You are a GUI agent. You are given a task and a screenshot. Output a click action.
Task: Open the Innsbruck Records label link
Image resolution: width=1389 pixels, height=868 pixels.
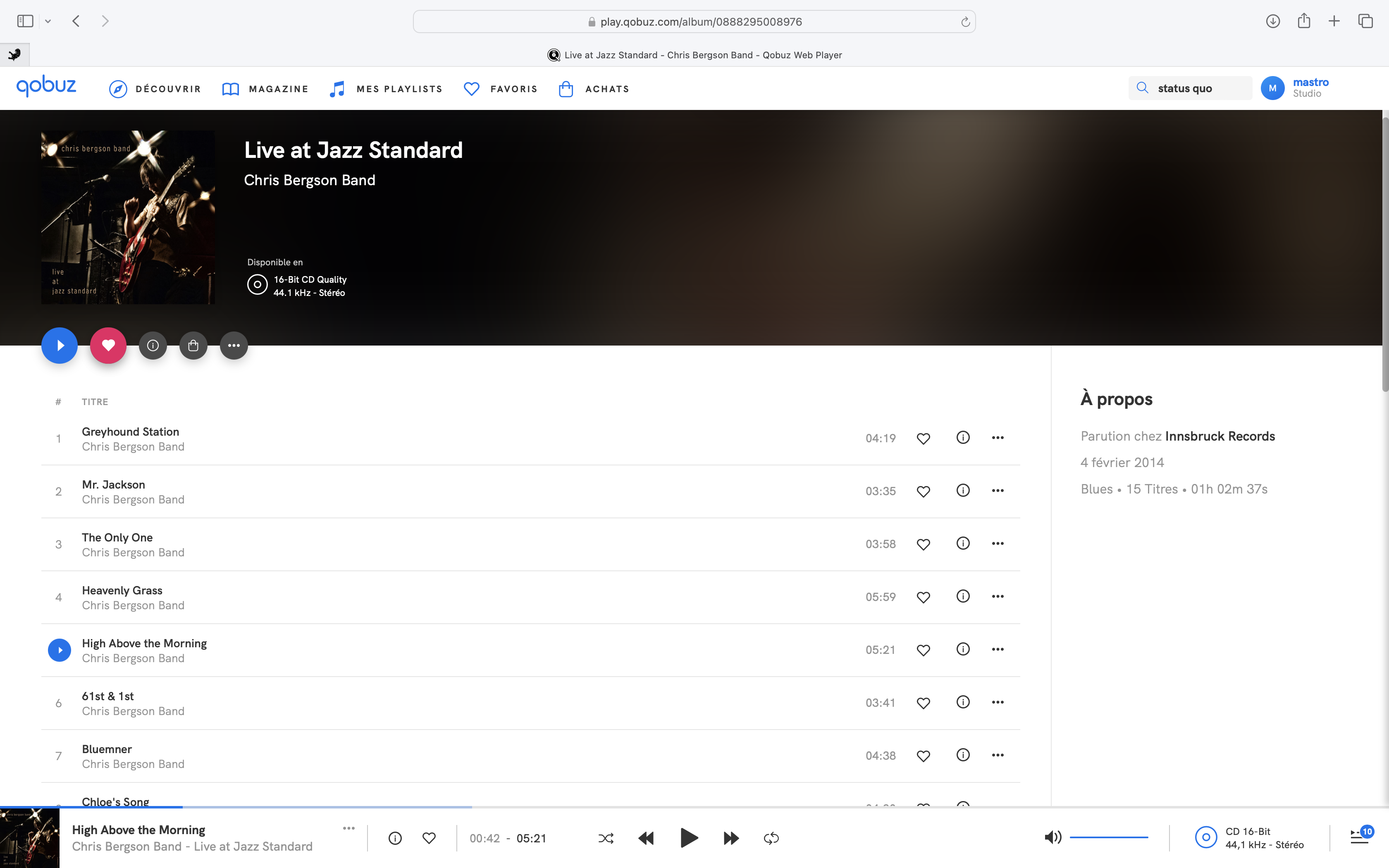point(1220,436)
